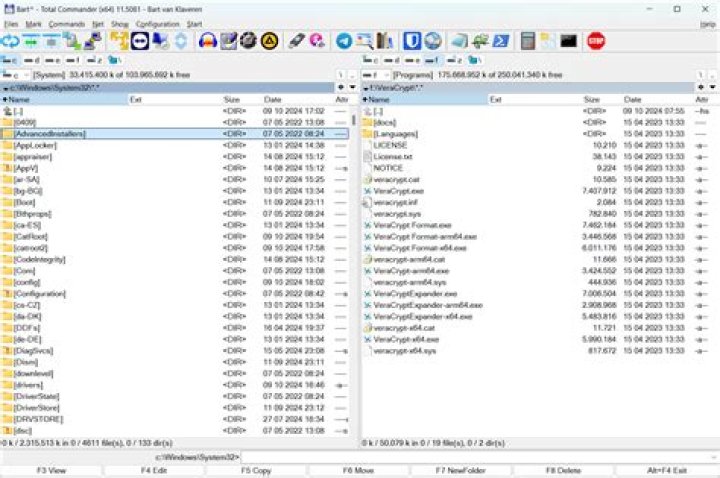Screen dimensions: 720x478
Task: Switch right panel to drive e
Action: [412, 60]
